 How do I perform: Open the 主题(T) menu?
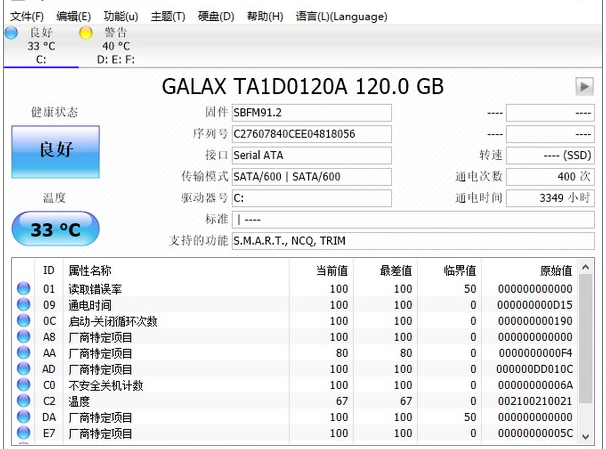pyautogui.click(x=168, y=16)
